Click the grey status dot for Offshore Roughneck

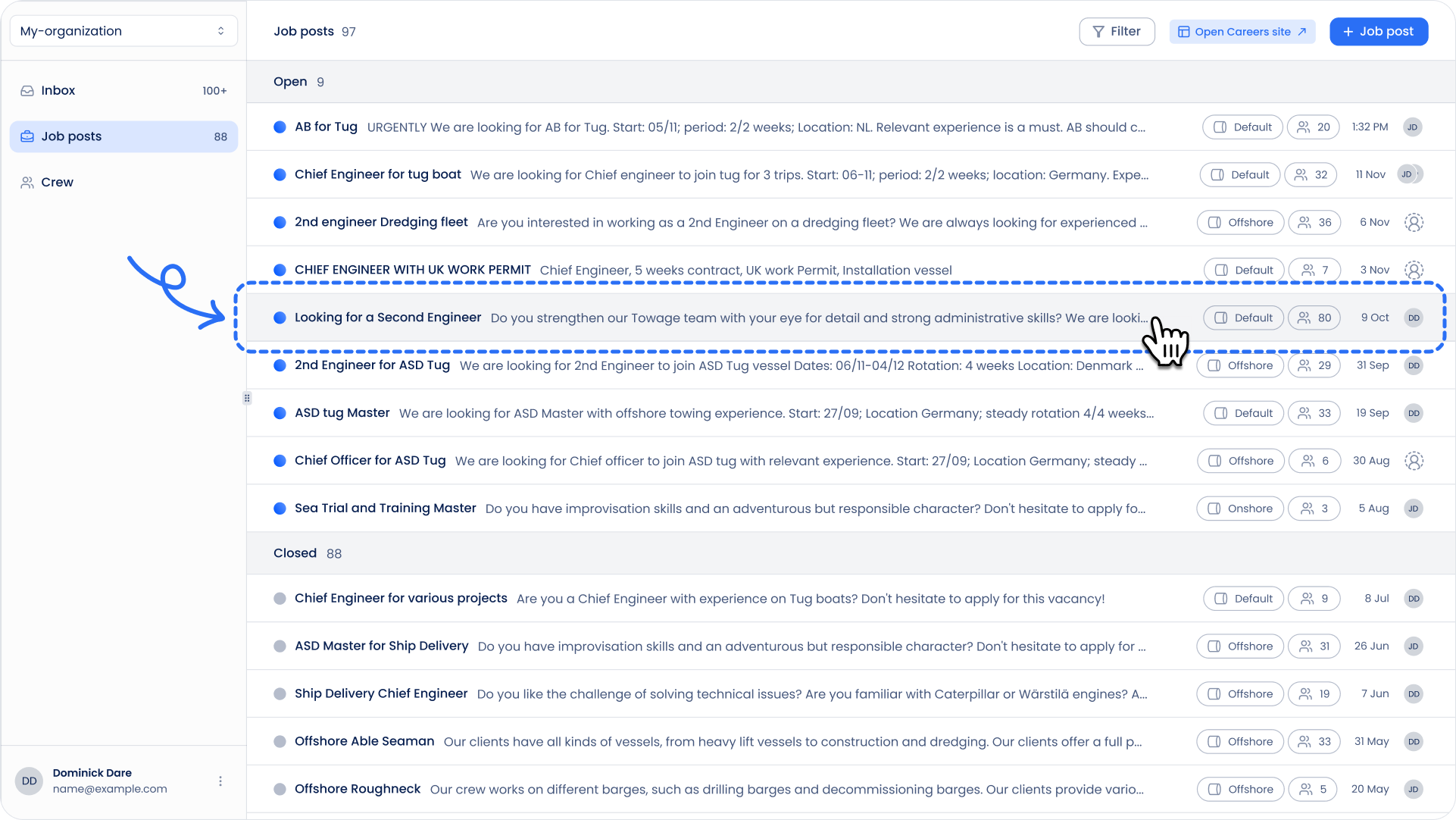tap(280, 790)
